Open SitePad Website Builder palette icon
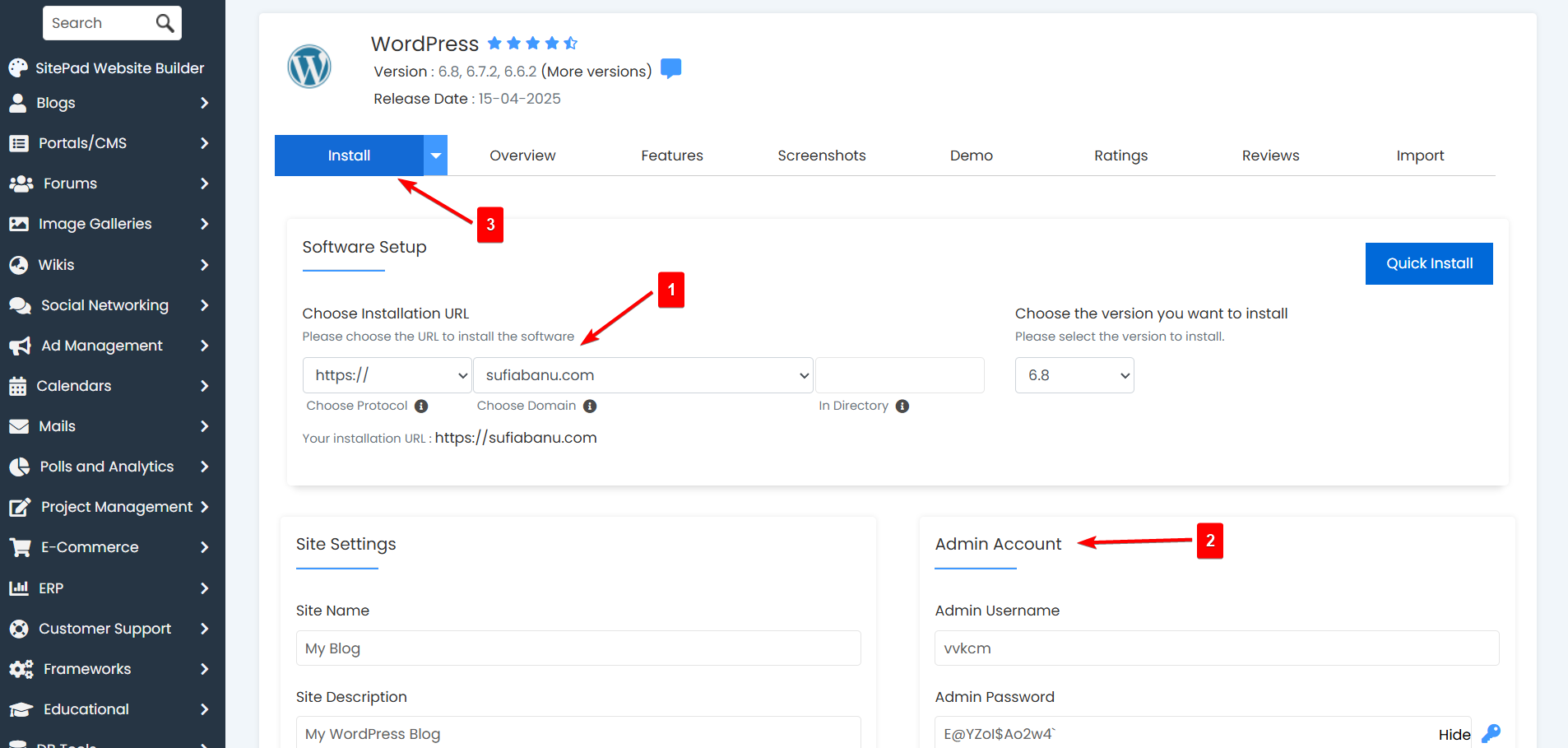The image size is (1568, 748). click(x=18, y=67)
